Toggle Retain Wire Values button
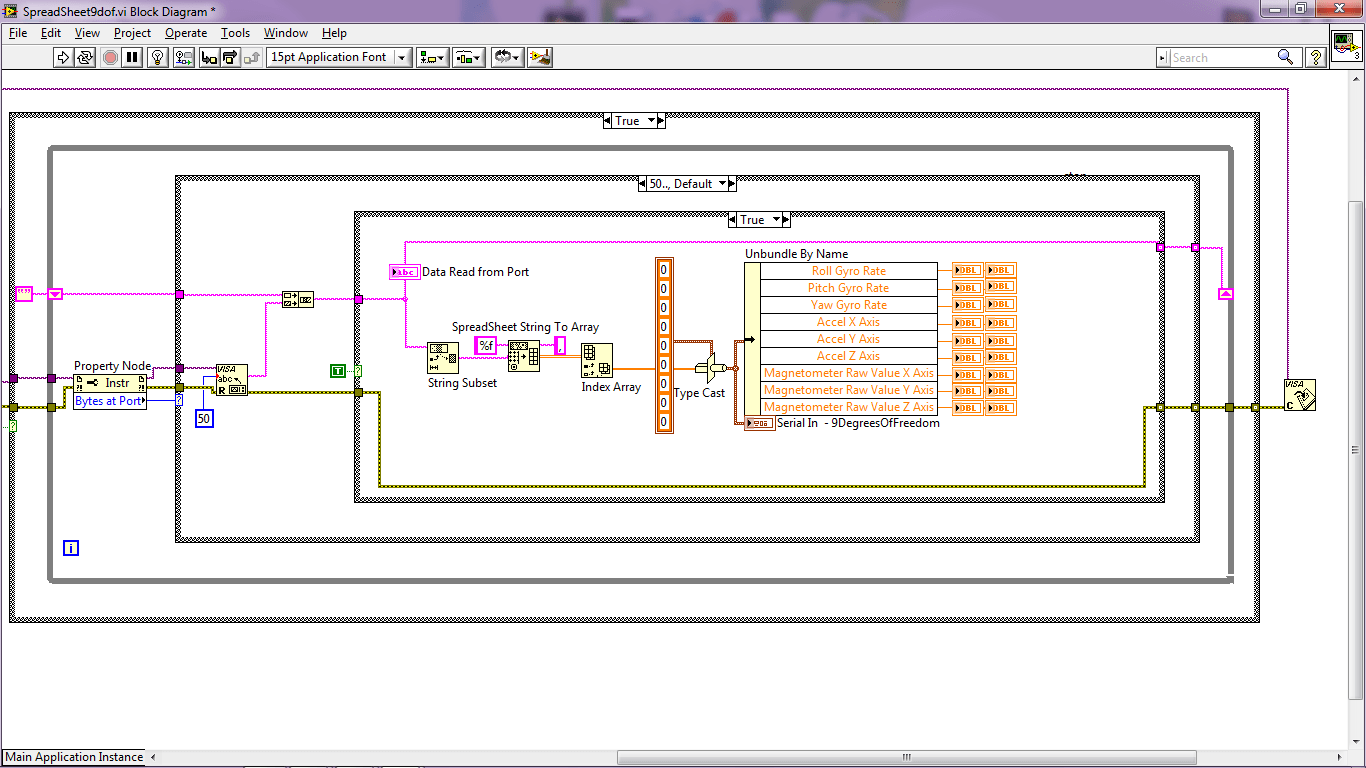 (x=184, y=58)
